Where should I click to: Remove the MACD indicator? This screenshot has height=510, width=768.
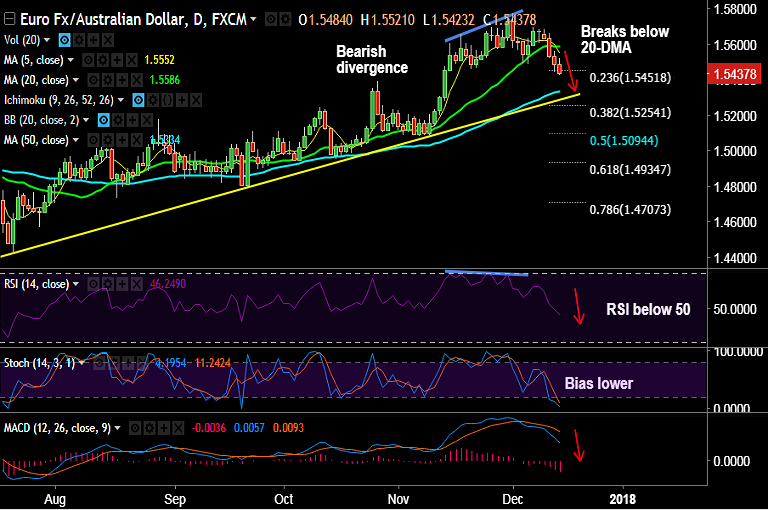pos(178,428)
